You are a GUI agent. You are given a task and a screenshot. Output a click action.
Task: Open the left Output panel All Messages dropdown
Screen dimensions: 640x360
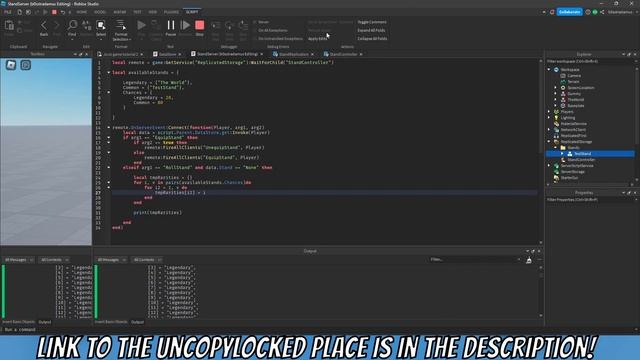[19, 260]
